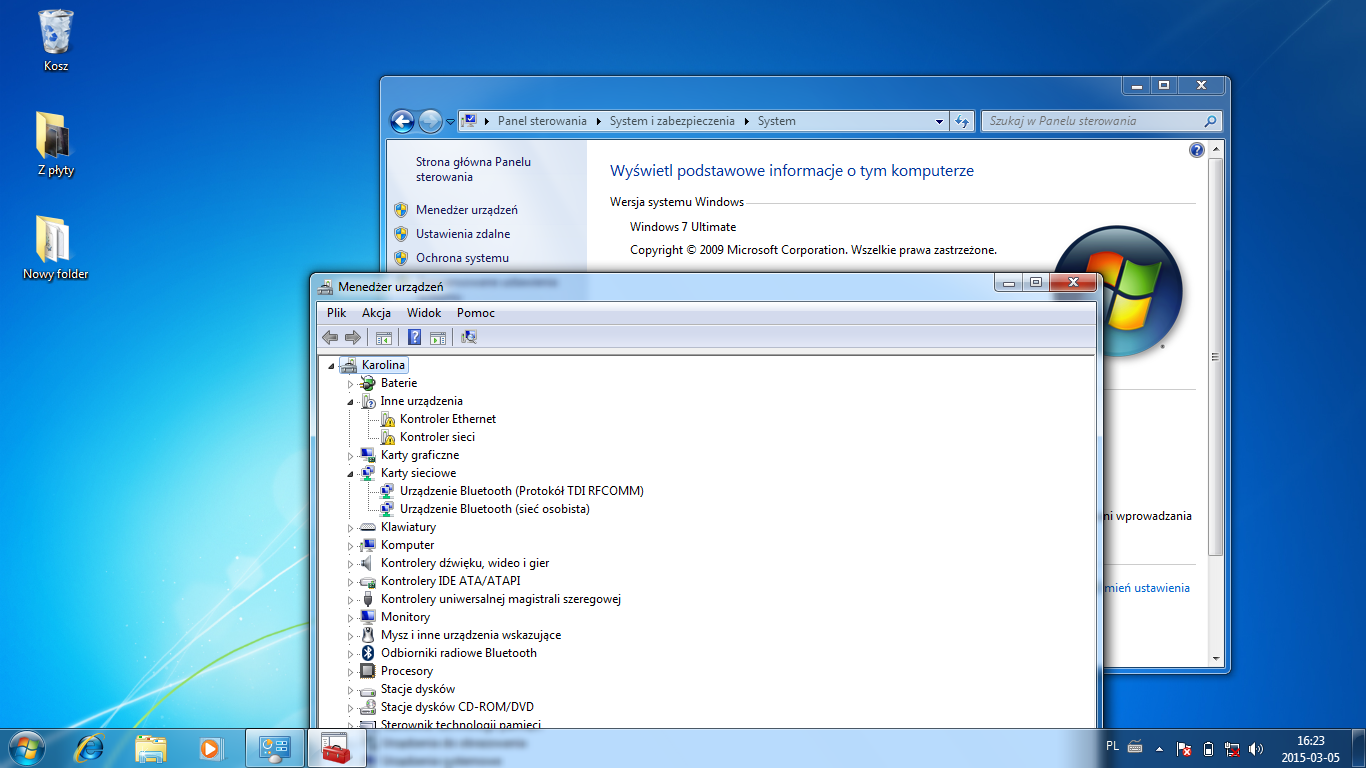Viewport: 1366px width, 768px height.
Task: Open Windows Explorer from taskbar
Action: pos(151,748)
